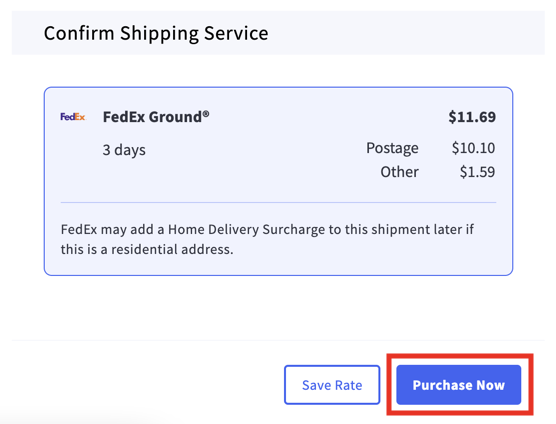The height and width of the screenshot is (424, 556).
Task: Click the registered trademark symbol after Ground
Action: (206, 113)
